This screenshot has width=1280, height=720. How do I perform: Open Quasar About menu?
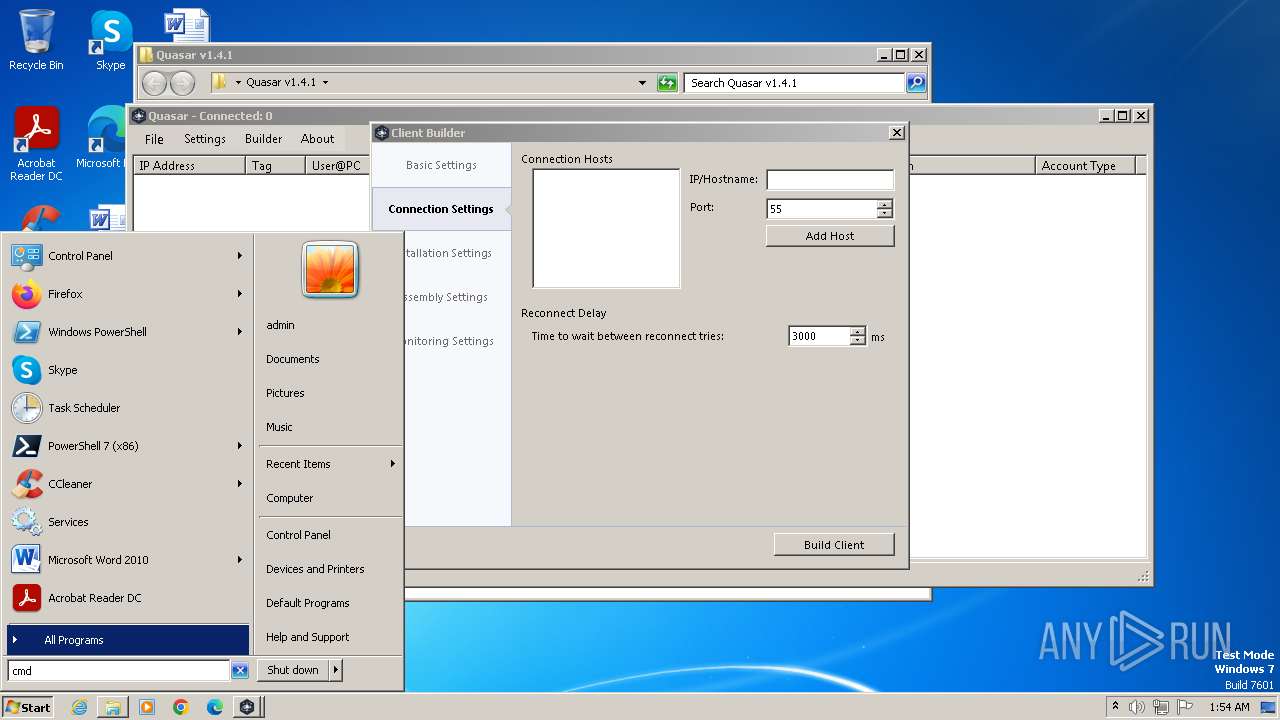tap(318, 139)
